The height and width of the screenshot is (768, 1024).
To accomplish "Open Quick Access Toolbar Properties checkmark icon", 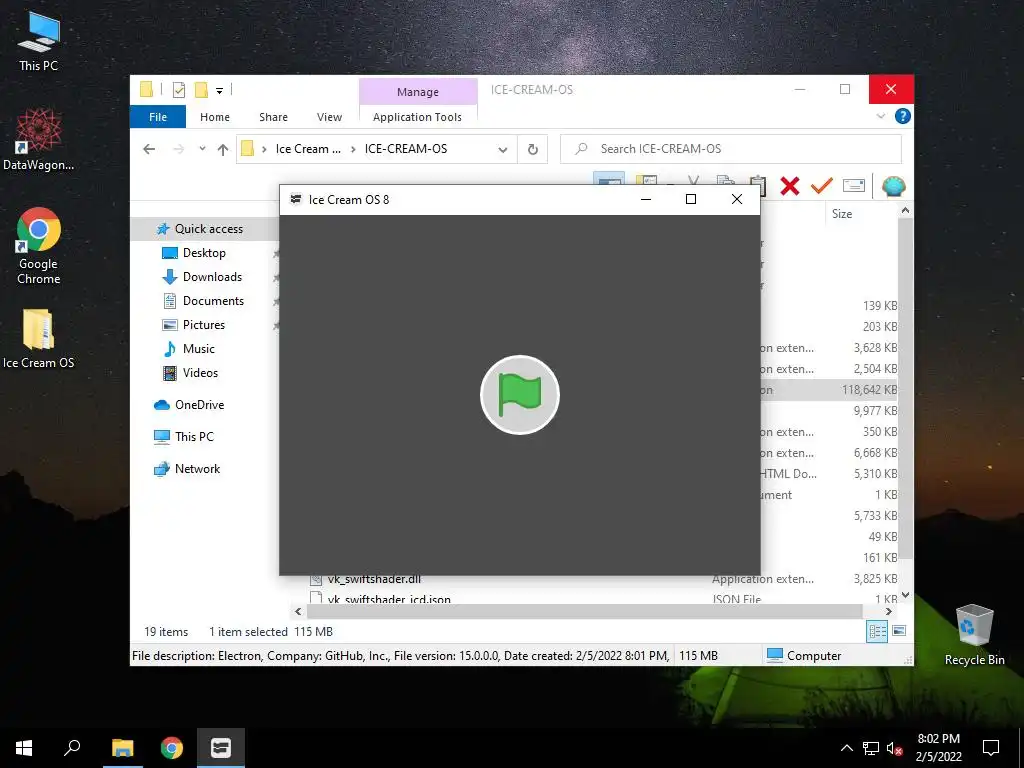I will 178,90.
